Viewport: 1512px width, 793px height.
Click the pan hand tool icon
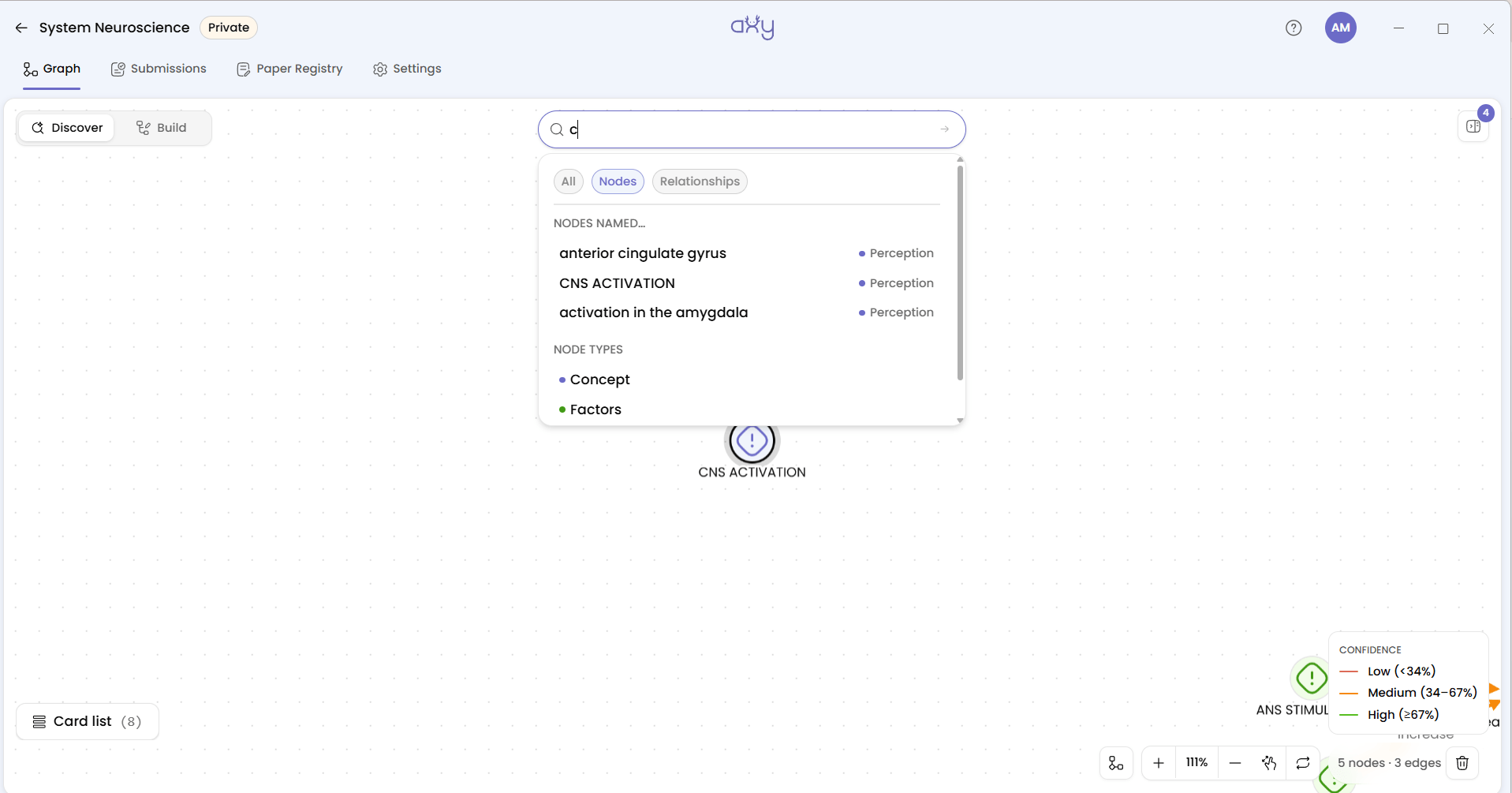[1269, 763]
